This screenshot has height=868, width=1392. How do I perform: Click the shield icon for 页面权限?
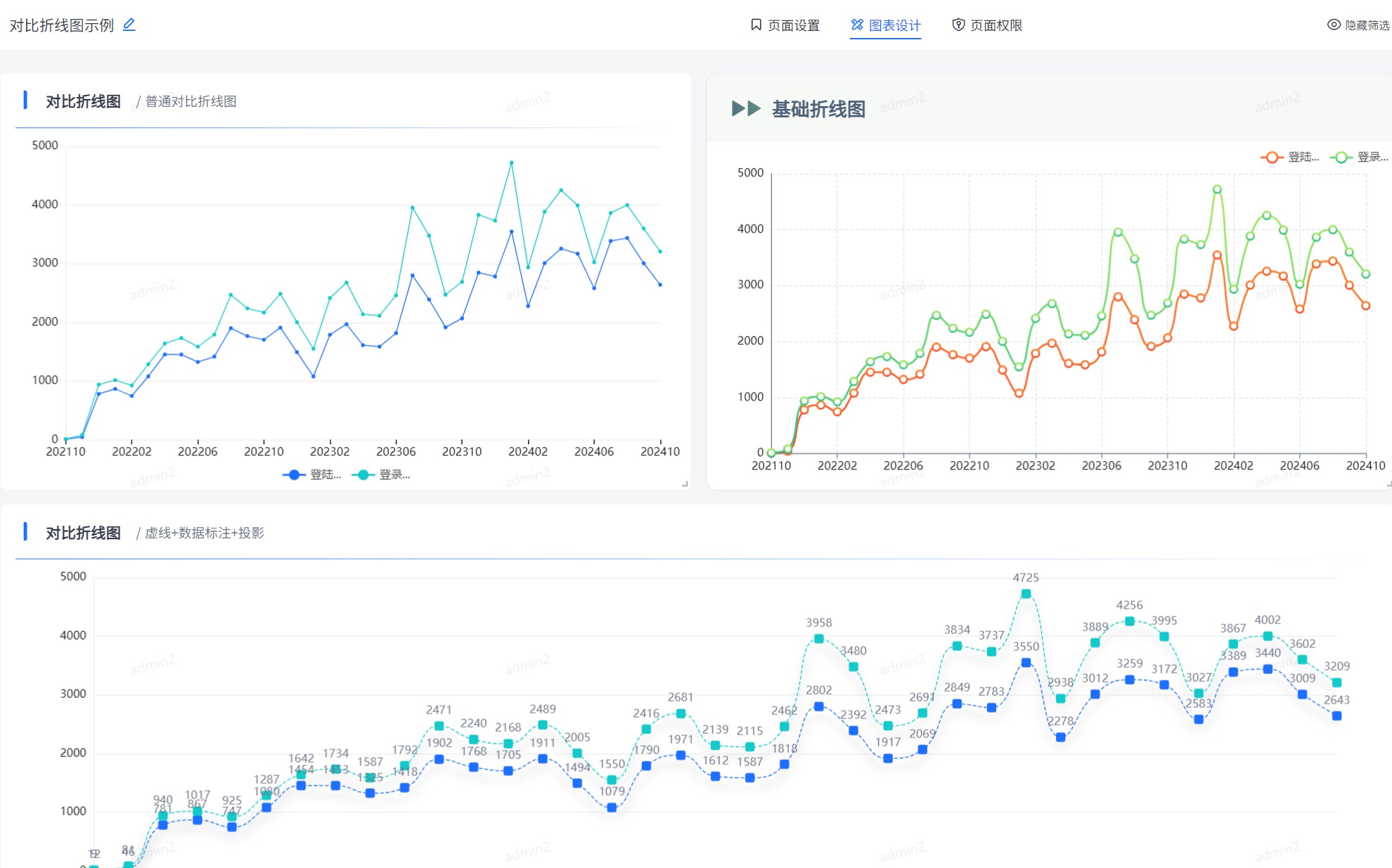click(958, 25)
